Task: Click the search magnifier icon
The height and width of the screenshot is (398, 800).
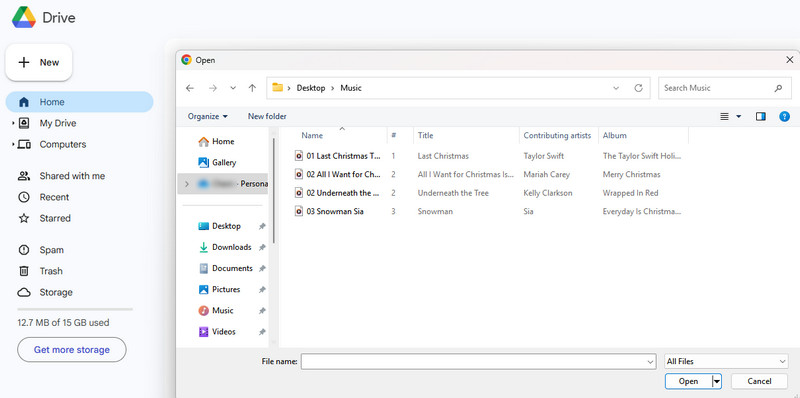Action: pyautogui.click(x=778, y=88)
